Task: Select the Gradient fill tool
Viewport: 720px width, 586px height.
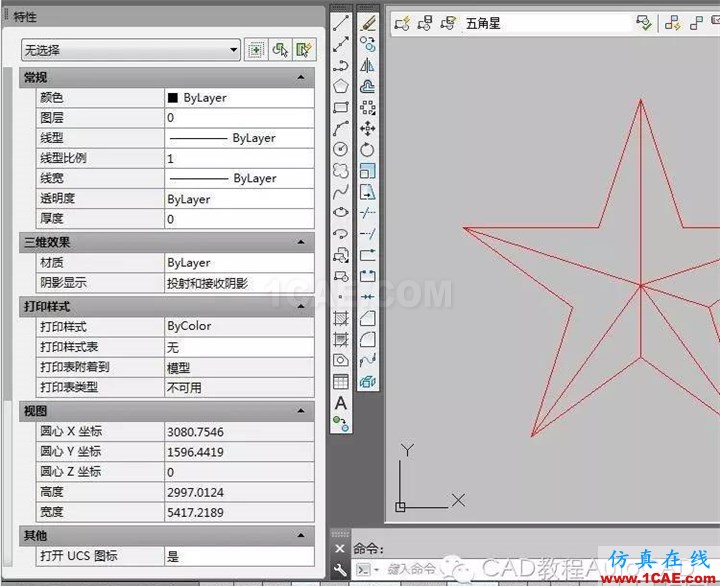Action: tap(341, 339)
